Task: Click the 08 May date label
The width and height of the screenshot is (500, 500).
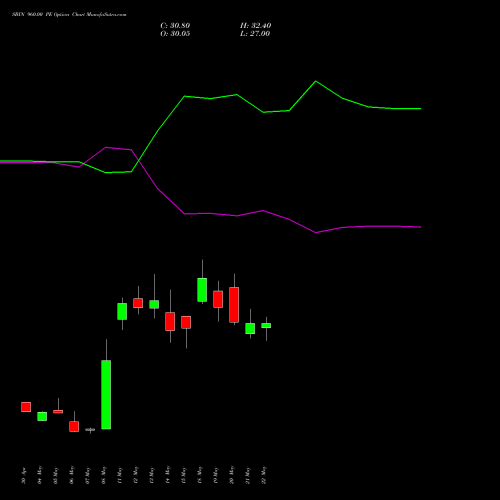Action: (103, 475)
